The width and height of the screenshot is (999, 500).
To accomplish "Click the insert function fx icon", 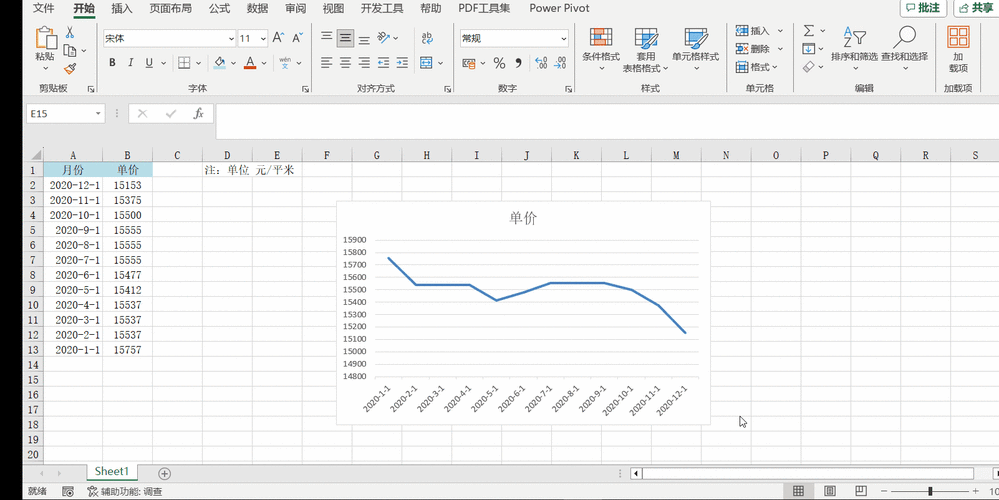I will [x=198, y=114].
